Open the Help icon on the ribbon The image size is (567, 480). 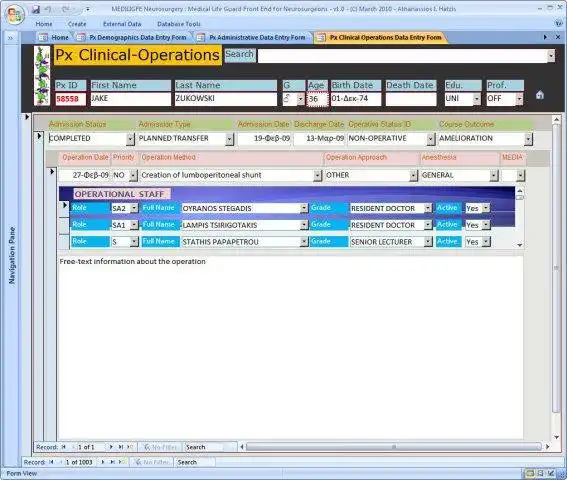tap(558, 24)
